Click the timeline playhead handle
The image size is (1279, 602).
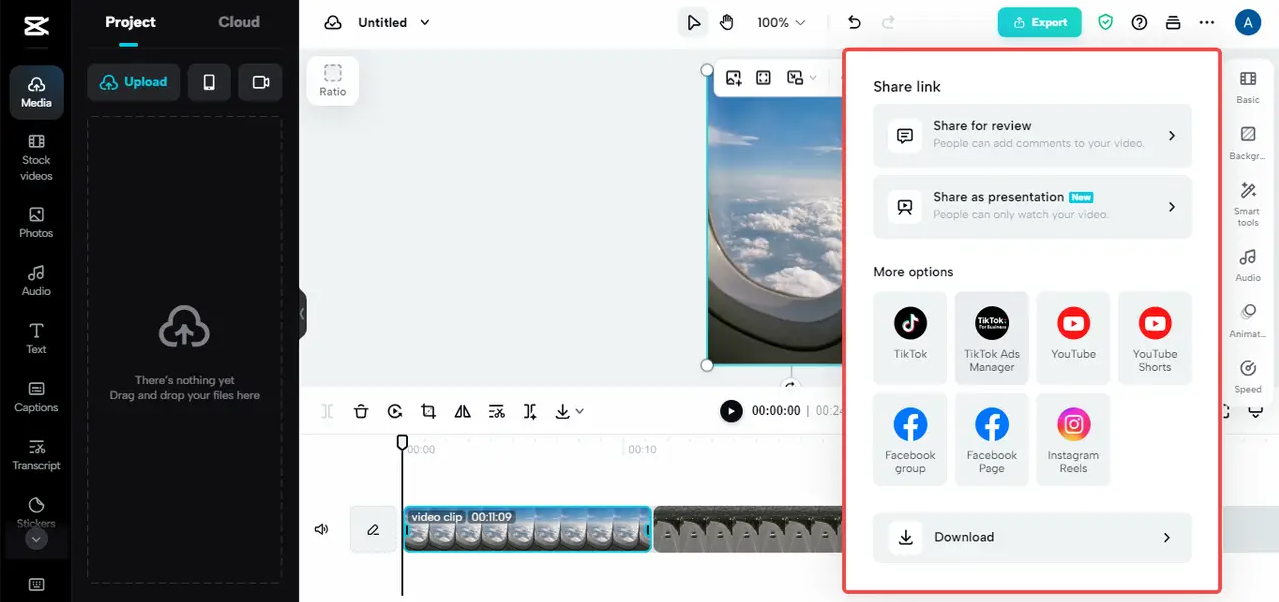[402, 441]
